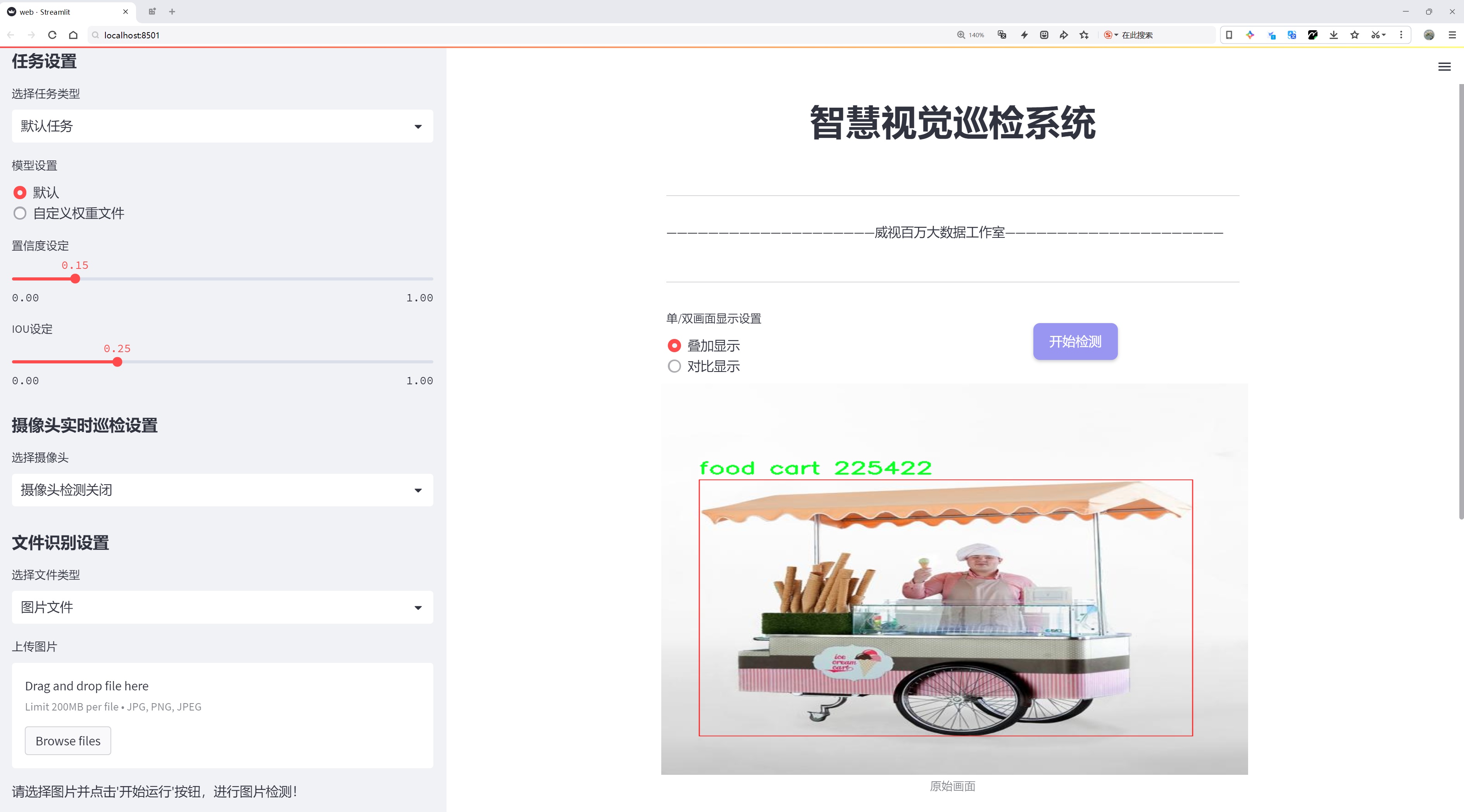Expand the 图片文件 file type dropdown
Screen dimensions: 1464x812
[x=222, y=607]
